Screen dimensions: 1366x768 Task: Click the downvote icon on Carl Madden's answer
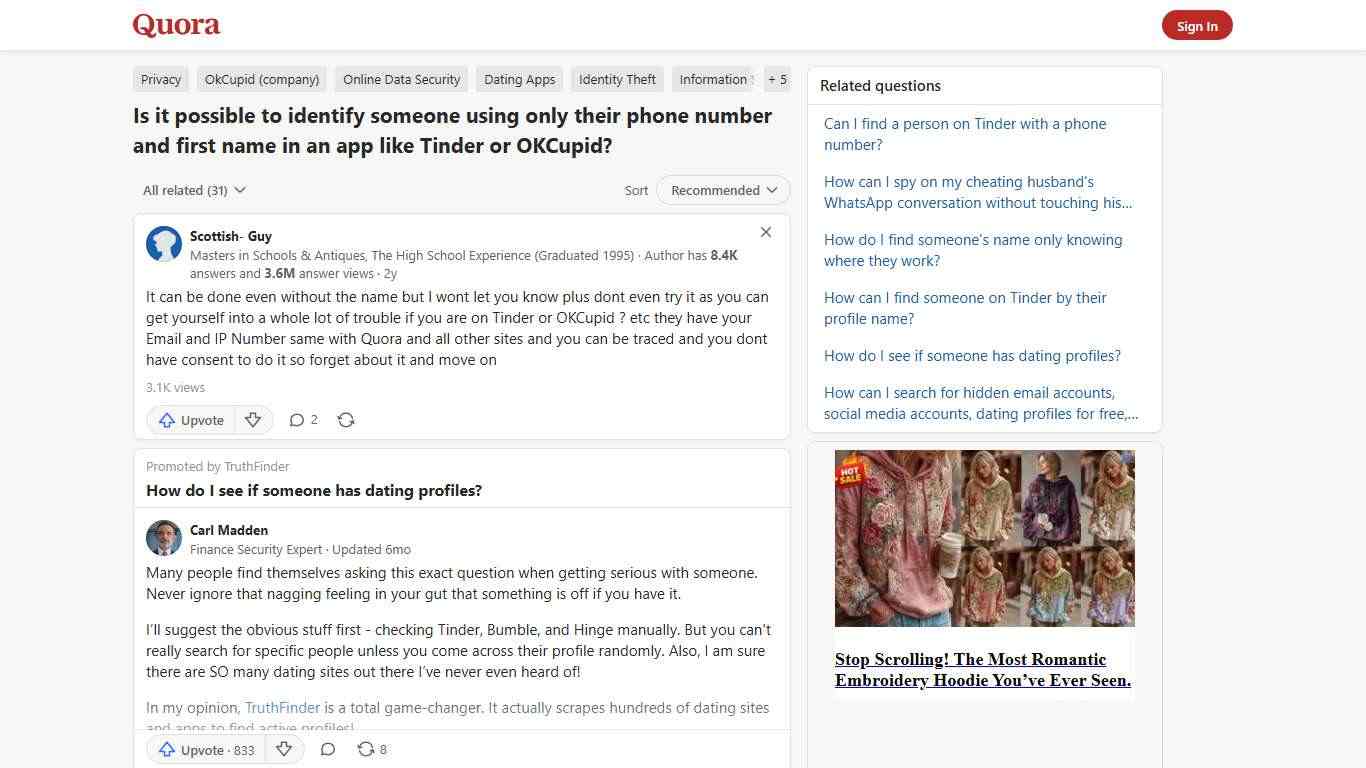(x=284, y=749)
